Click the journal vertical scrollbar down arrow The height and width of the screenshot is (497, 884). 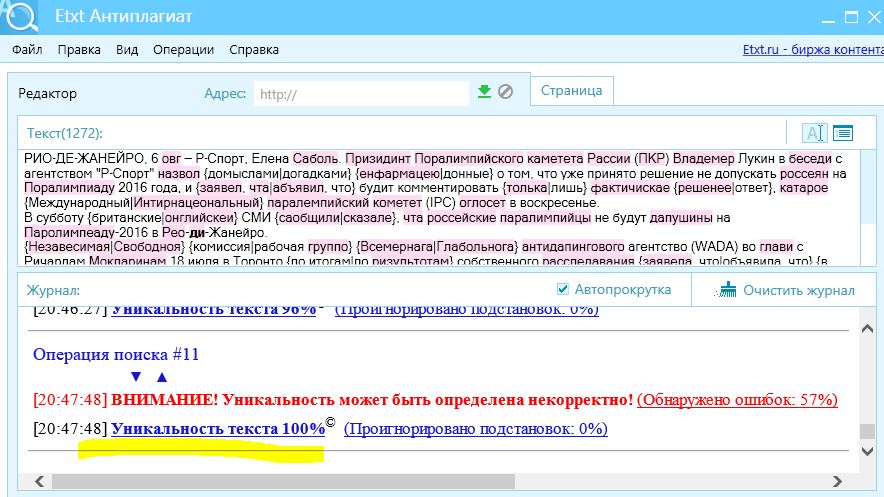[x=868, y=451]
